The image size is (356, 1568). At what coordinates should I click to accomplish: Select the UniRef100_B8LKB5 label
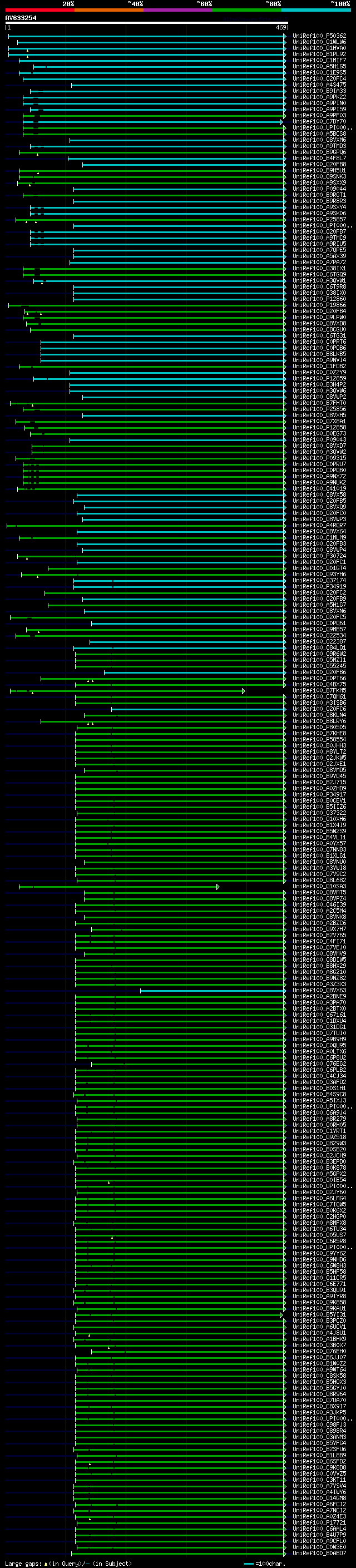coord(319,354)
